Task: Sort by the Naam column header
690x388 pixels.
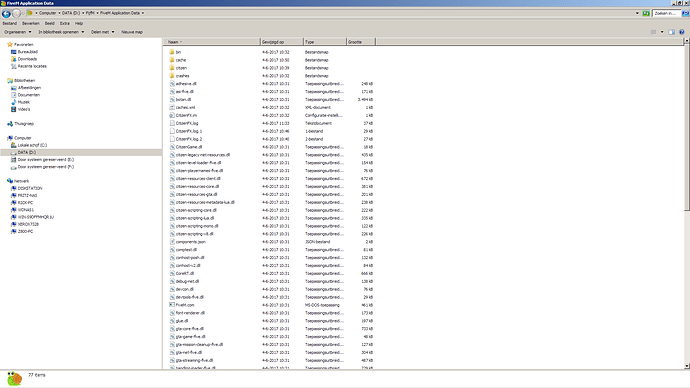Action: point(212,42)
